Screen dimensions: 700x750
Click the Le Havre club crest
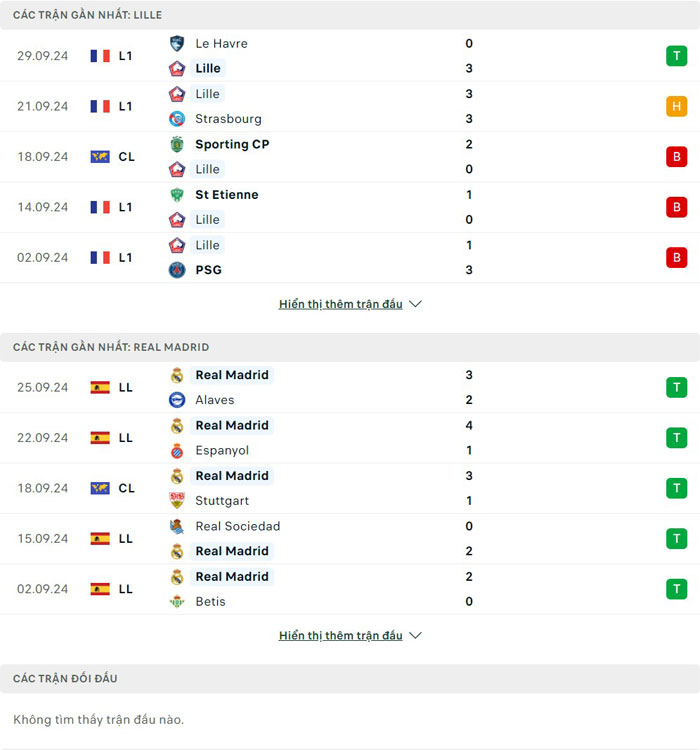click(x=177, y=43)
